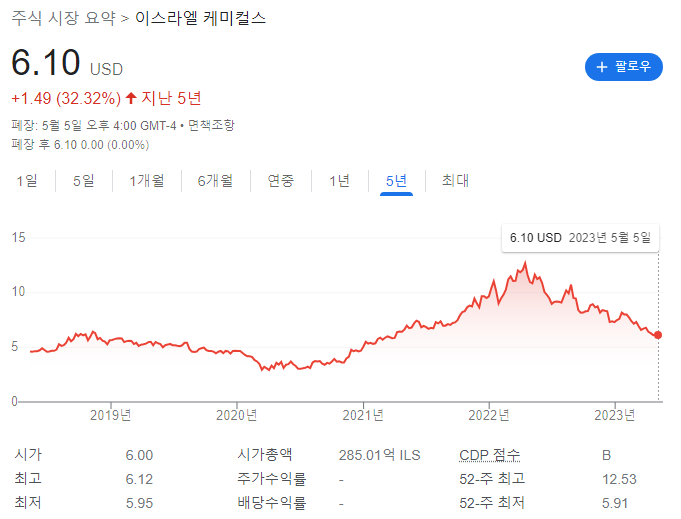This screenshot has width=681, height=519.
Task: Click the 팔로우 follow button
Action: pyautogui.click(x=623, y=67)
